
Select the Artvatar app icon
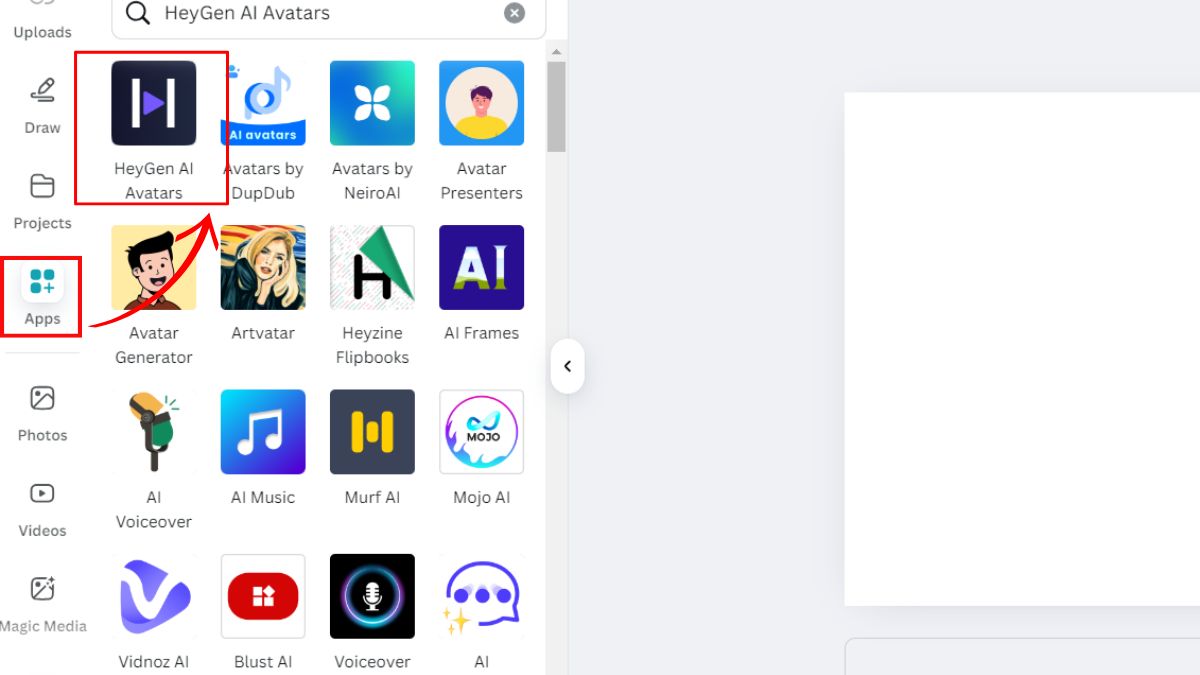pyautogui.click(x=263, y=268)
